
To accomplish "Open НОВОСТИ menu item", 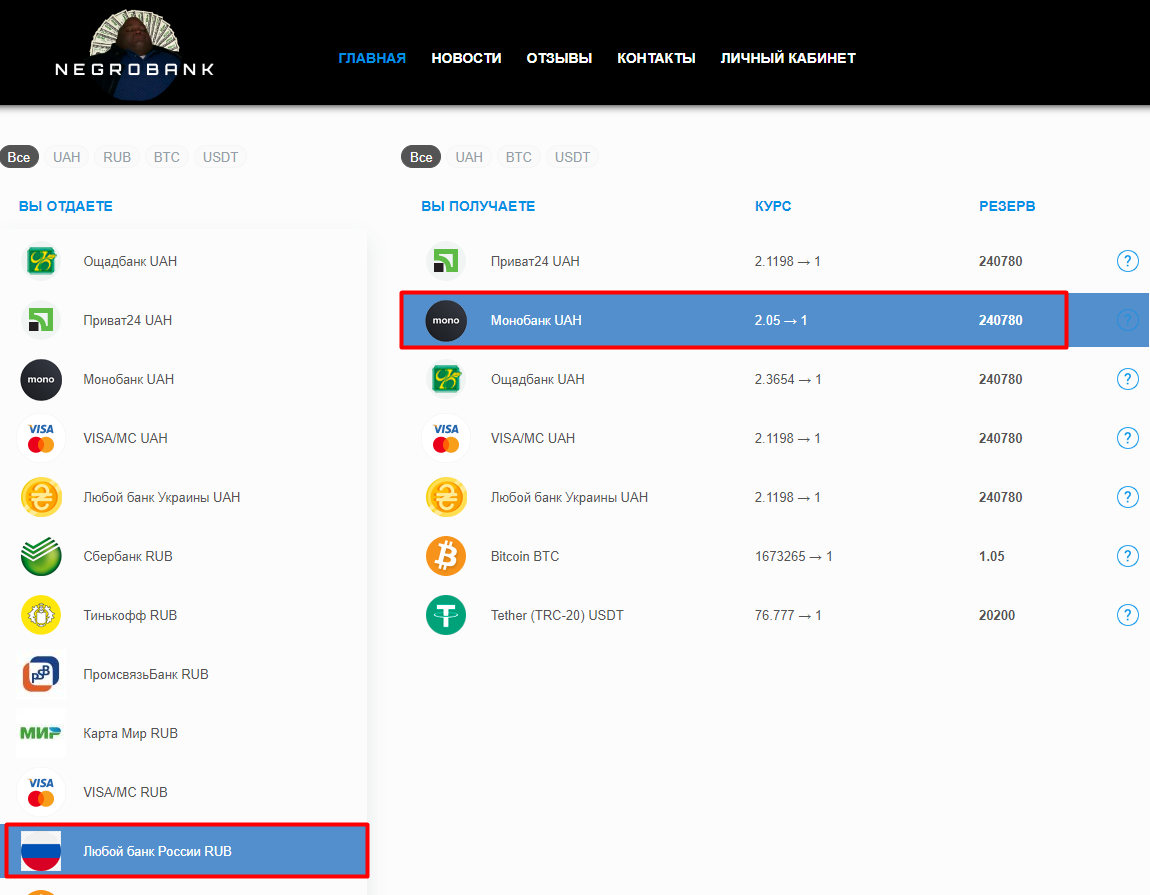I will 466,58.
